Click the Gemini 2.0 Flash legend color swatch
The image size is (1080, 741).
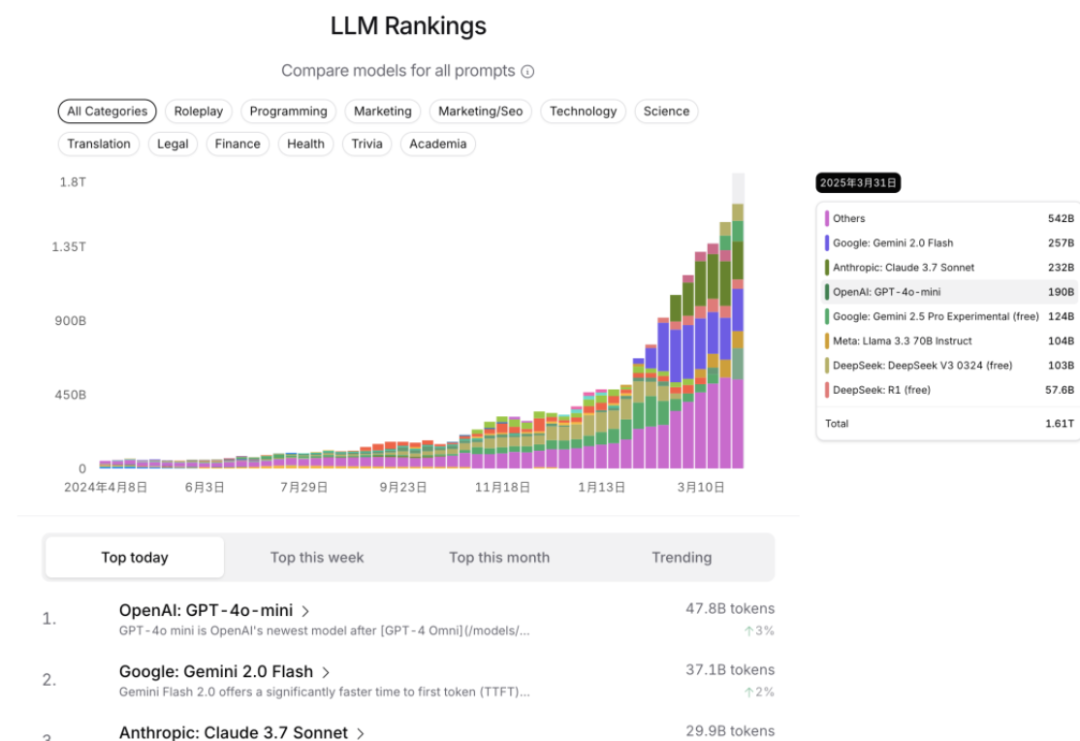click(x=827, y=243)
